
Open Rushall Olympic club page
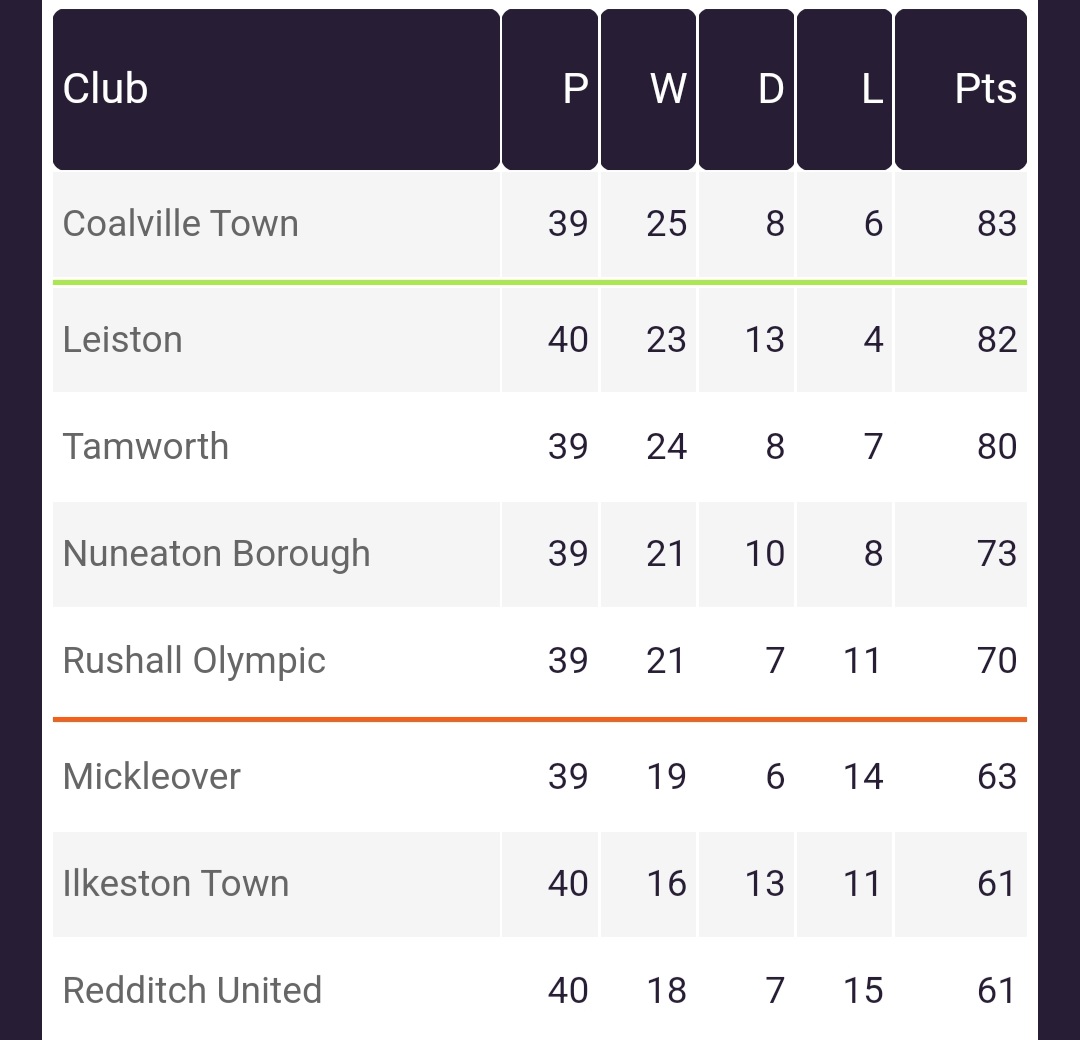click(194, 661)
